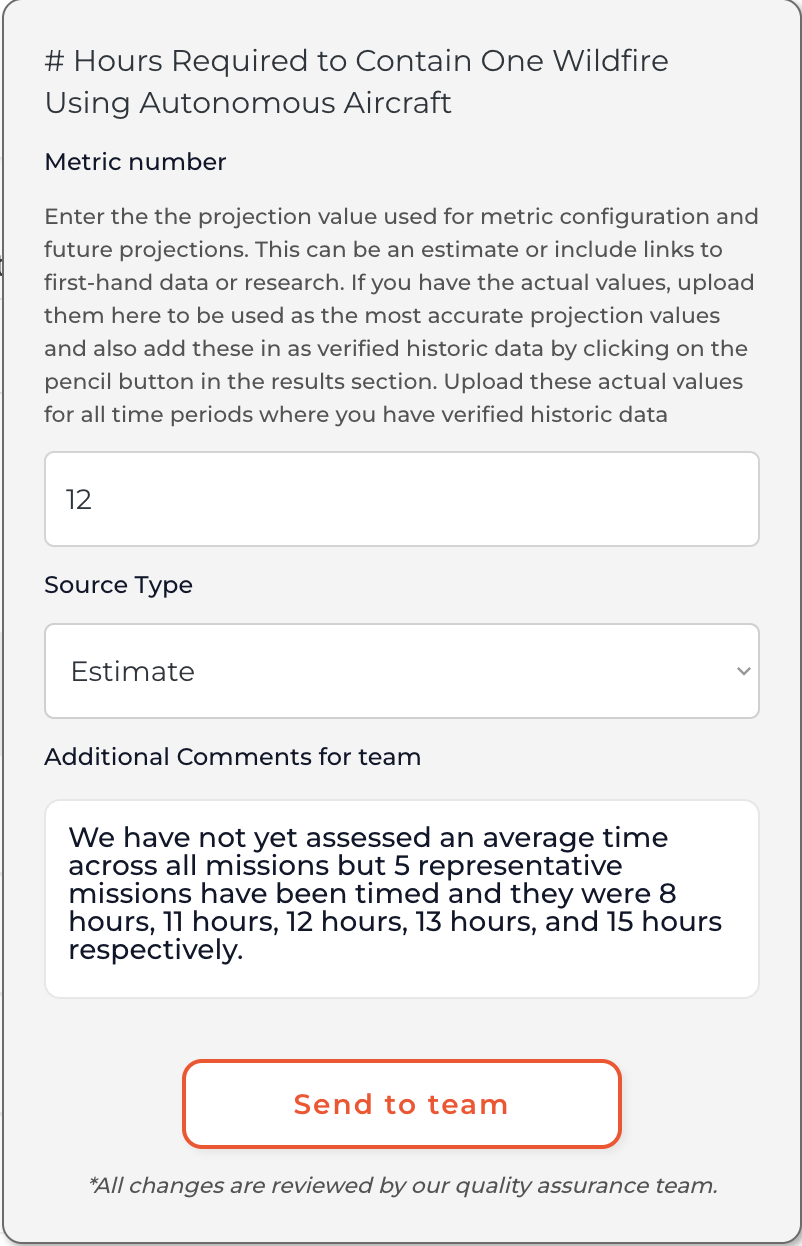
Task: Select the 'Estimate' text in the dropdown
Action: pos(132,671)
